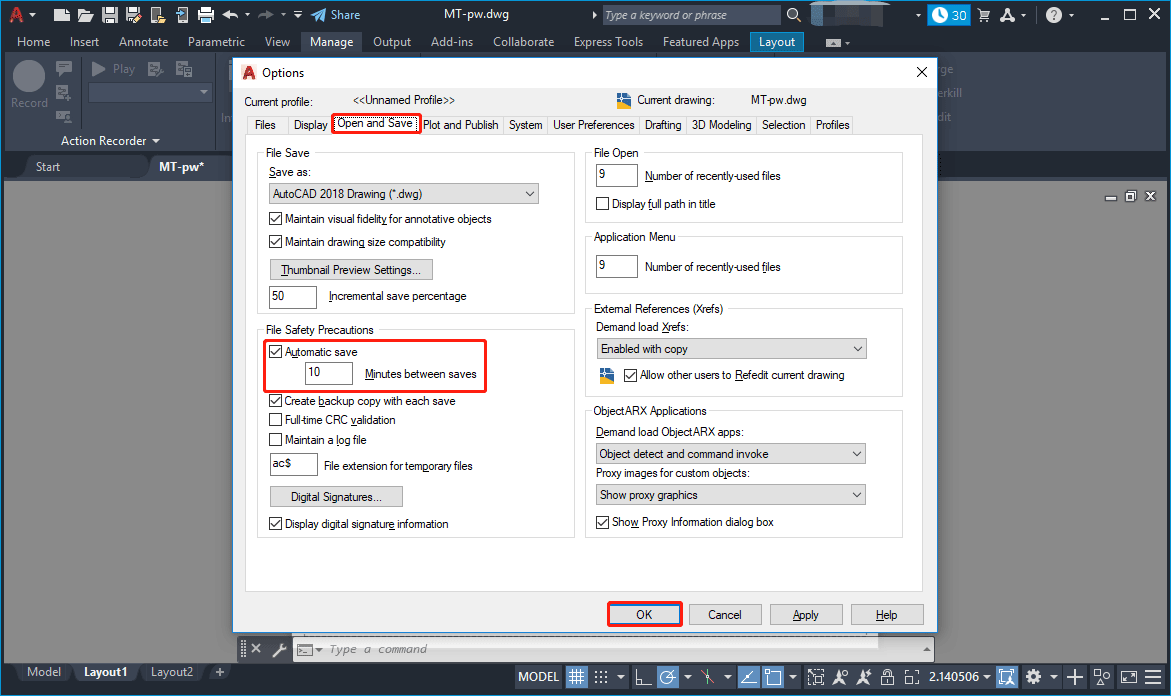
Task: Switch to the Plot and Publish tab
Action: pos(461,124)
